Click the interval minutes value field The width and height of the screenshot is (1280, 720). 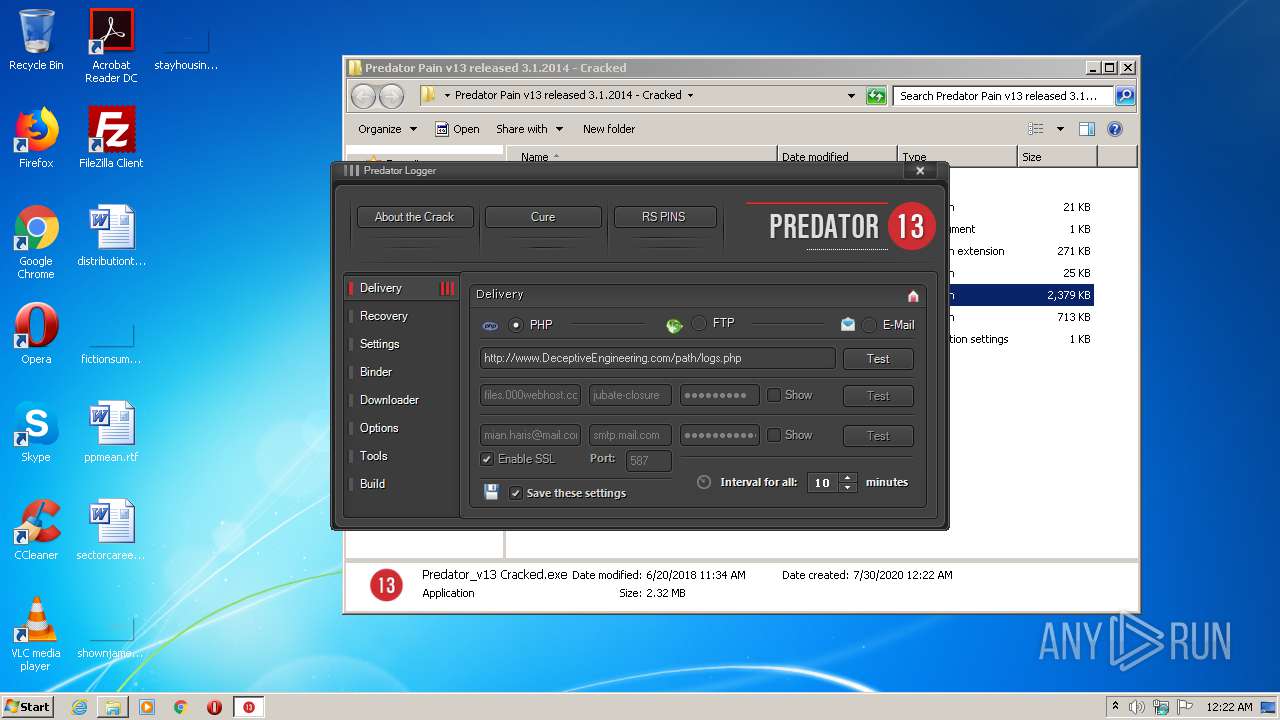click(x=823, y=482)
